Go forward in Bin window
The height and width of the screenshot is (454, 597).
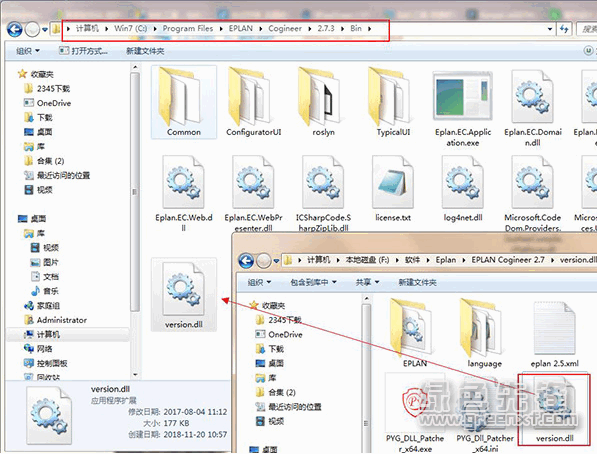pyautogui.click(x=32, y=29)
